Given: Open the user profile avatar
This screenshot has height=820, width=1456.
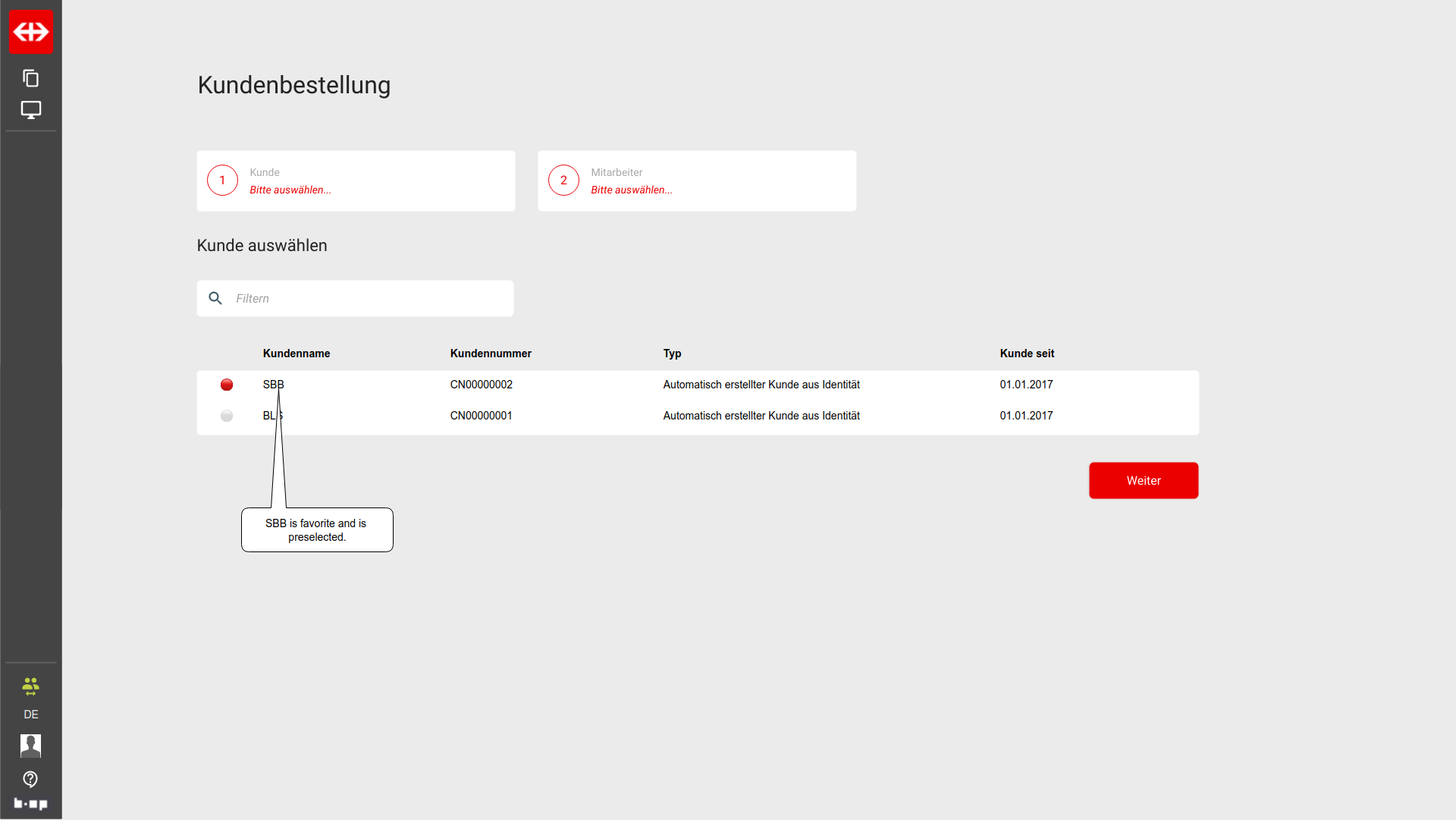Looking at the screenshot, I should 31,746.
